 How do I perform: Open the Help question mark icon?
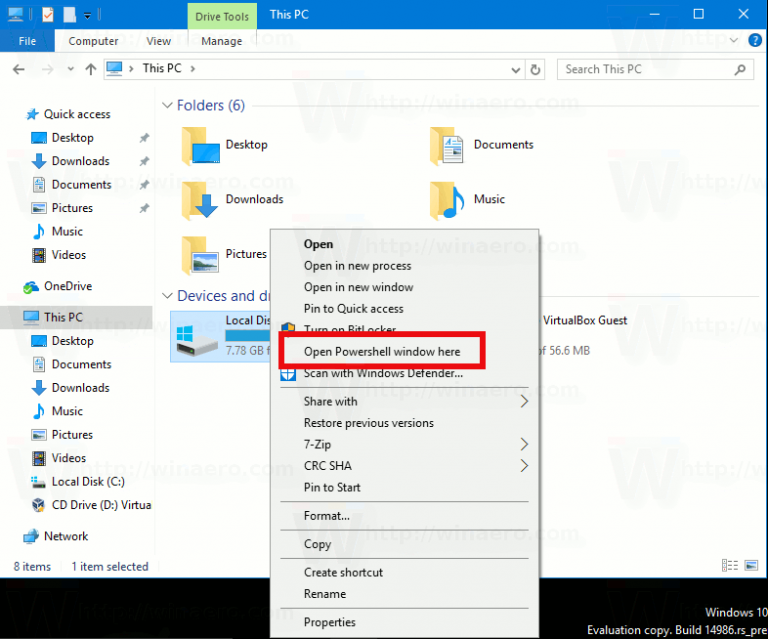[756, 41]
